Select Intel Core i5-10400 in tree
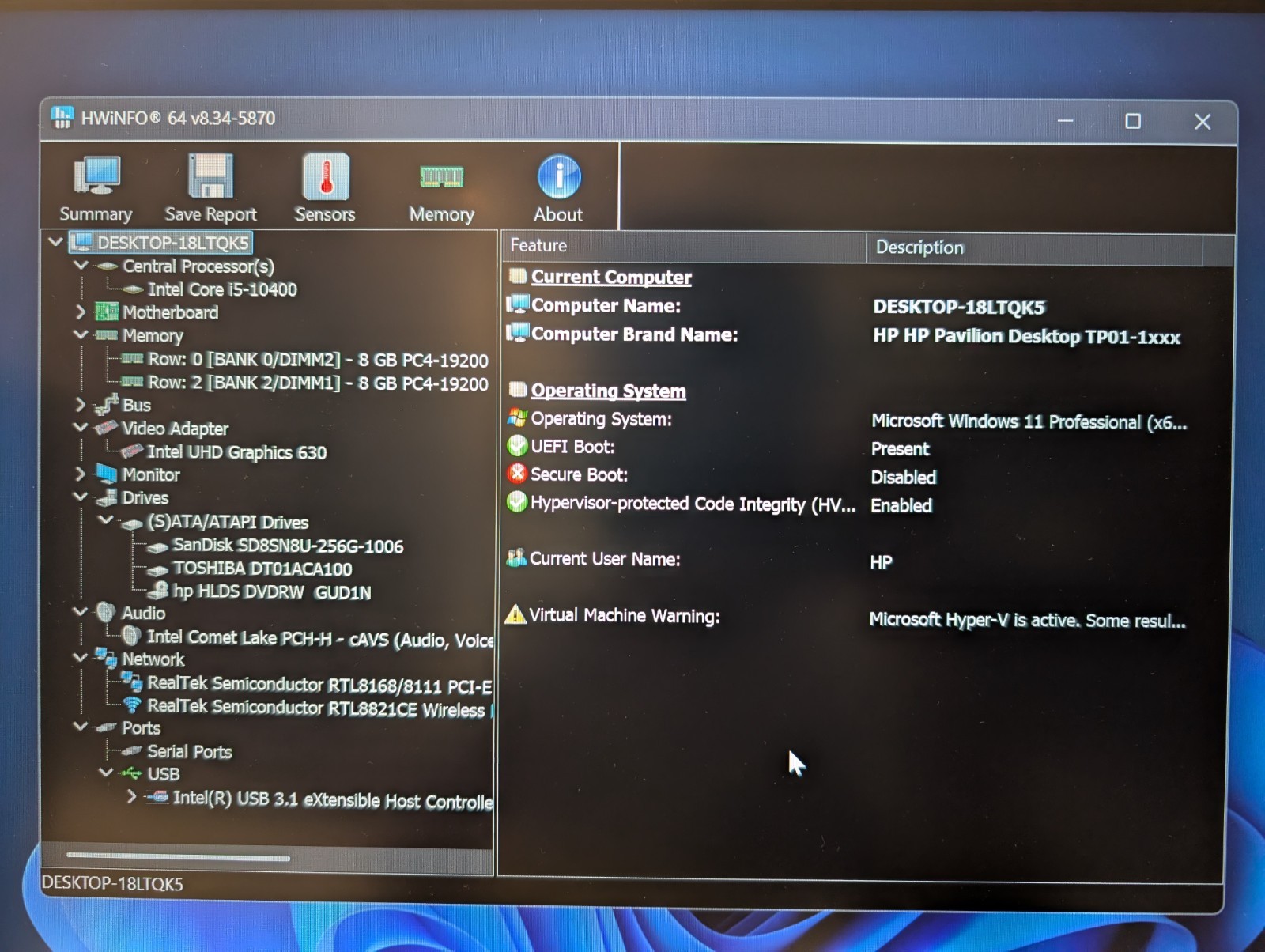Viewport: 1265px width, 952px height. [x=222, y=289]
